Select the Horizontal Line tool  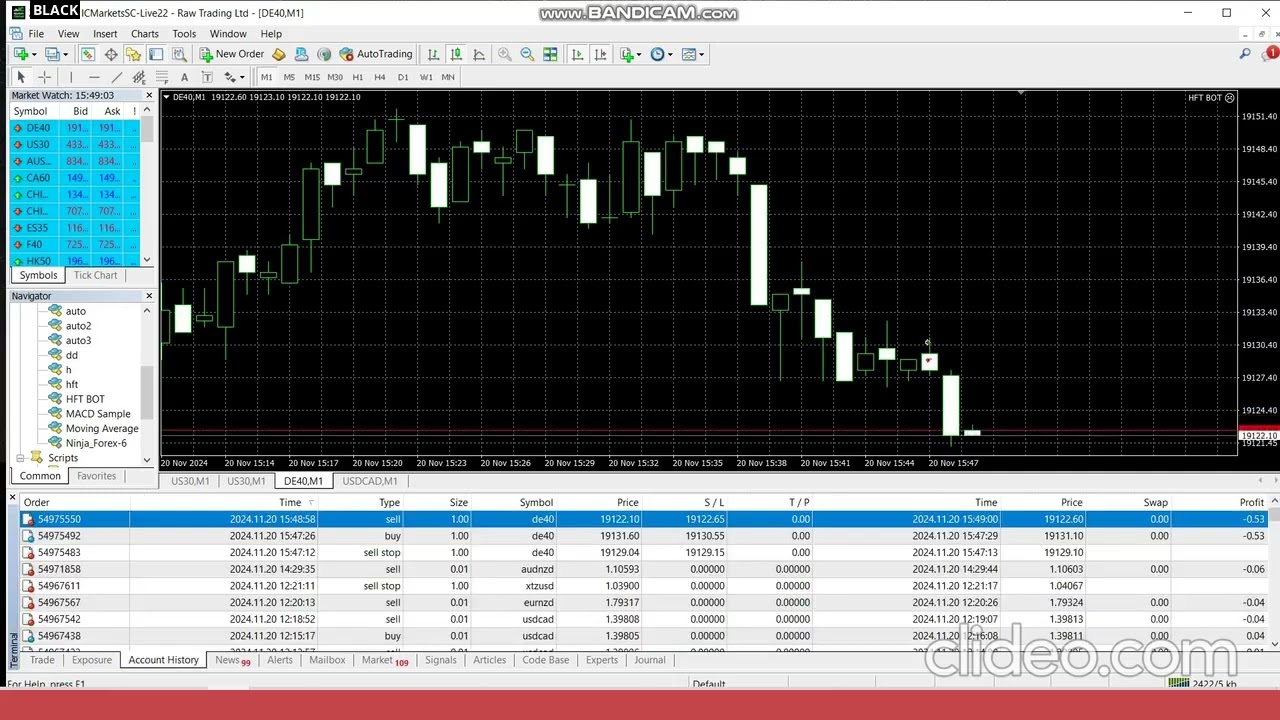click(x=94, y=77)
